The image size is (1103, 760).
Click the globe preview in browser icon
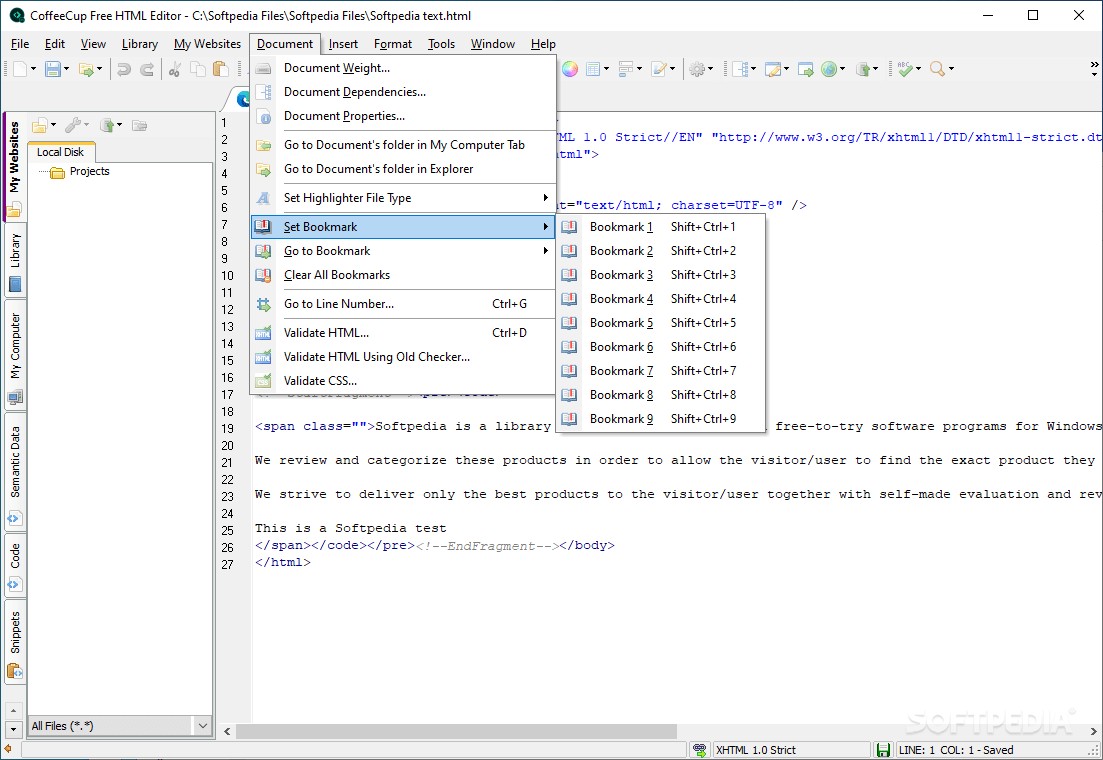click(829, 69)
